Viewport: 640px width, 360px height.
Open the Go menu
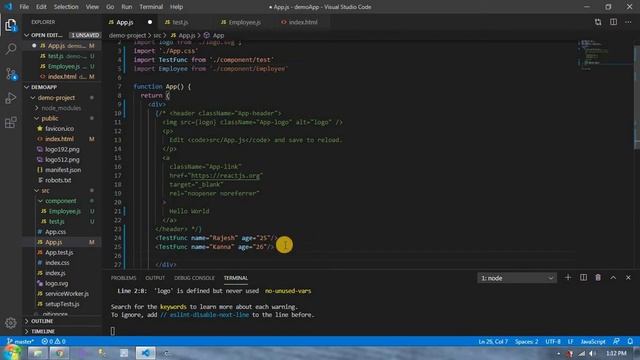point(110,7)
